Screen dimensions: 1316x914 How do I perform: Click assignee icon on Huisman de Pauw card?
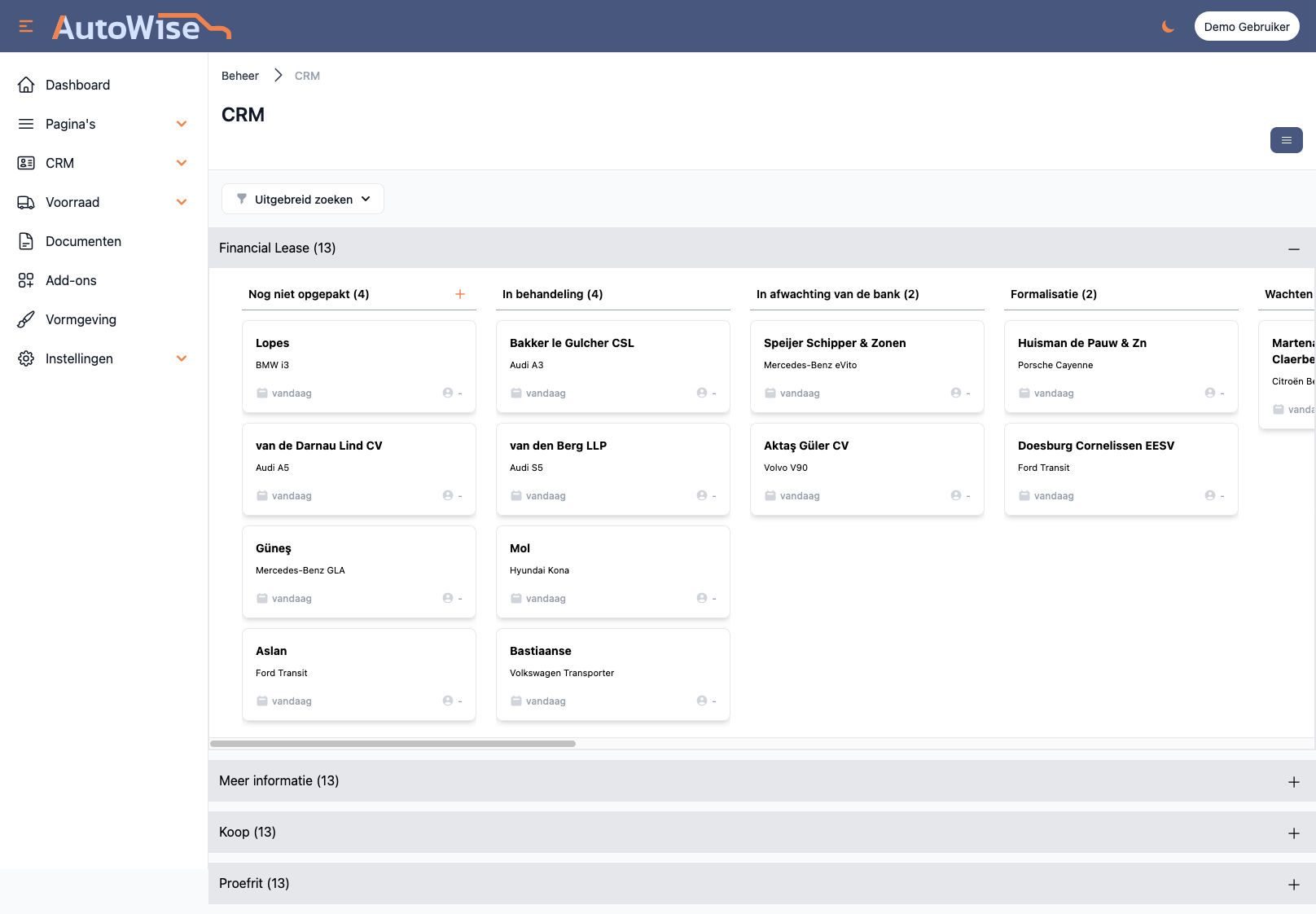pos(1210,393)
